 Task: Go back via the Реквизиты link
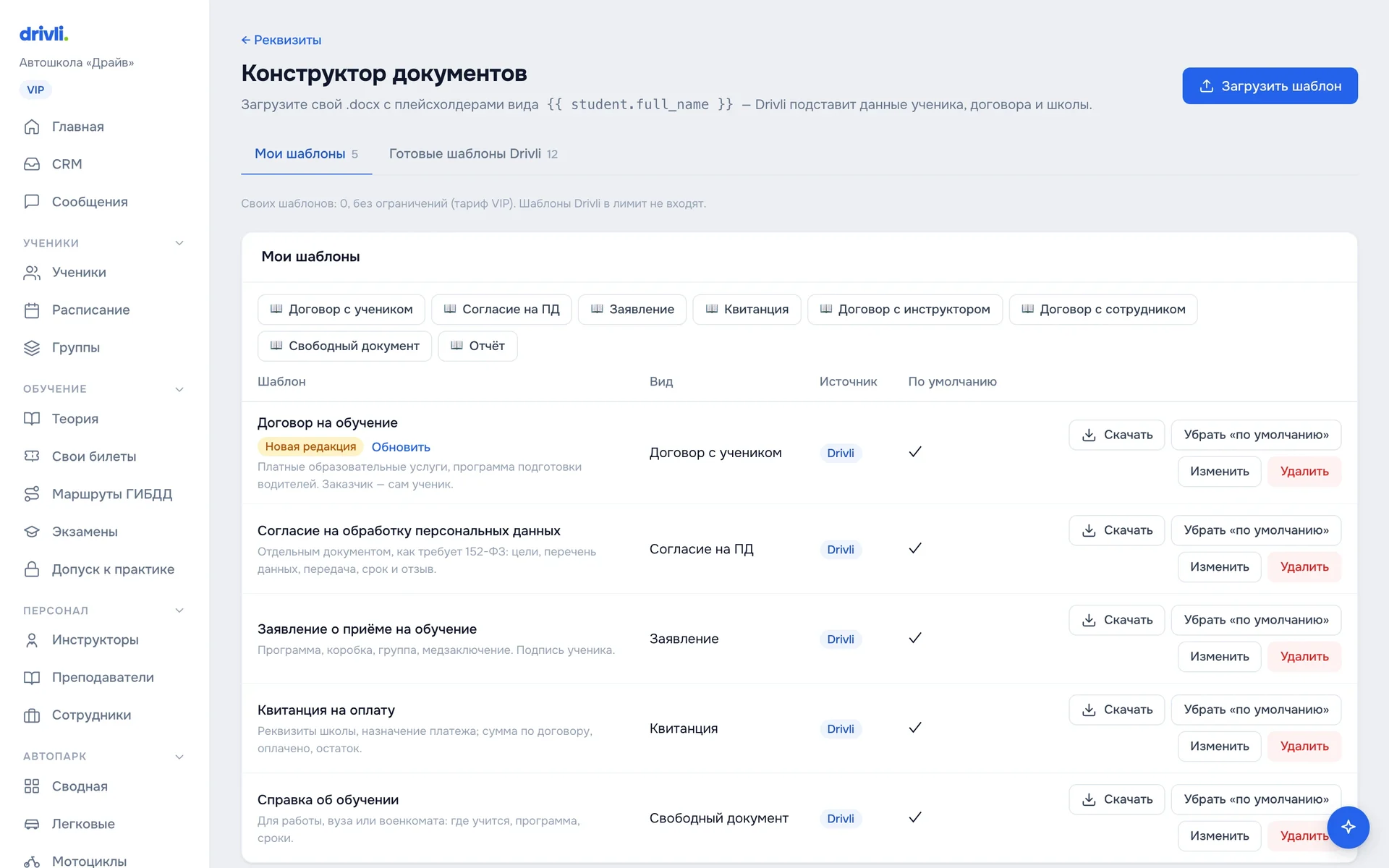click(281, 41)
